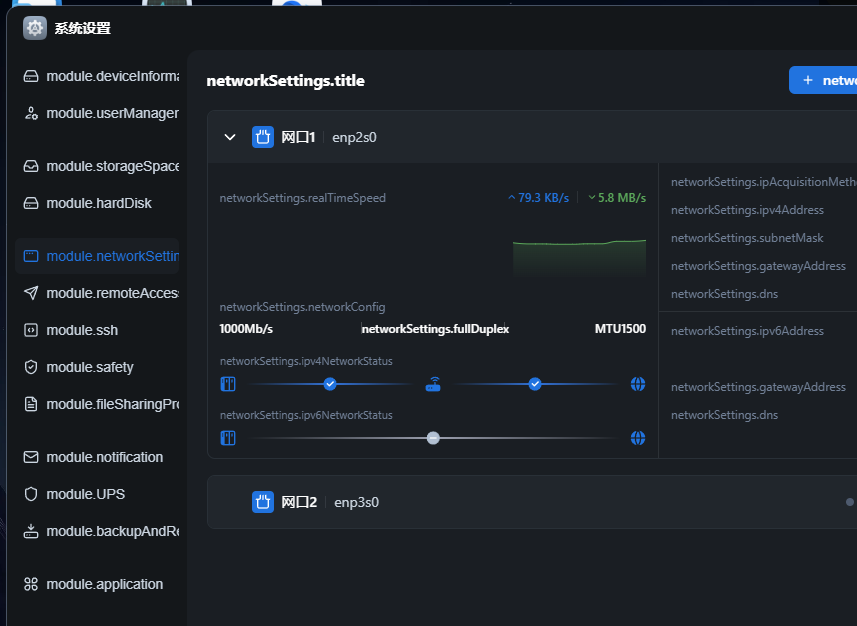Screen dimensions: 857x626
Task: Click the gray node on IPv6 status line
Action: [x=433, y=438]
